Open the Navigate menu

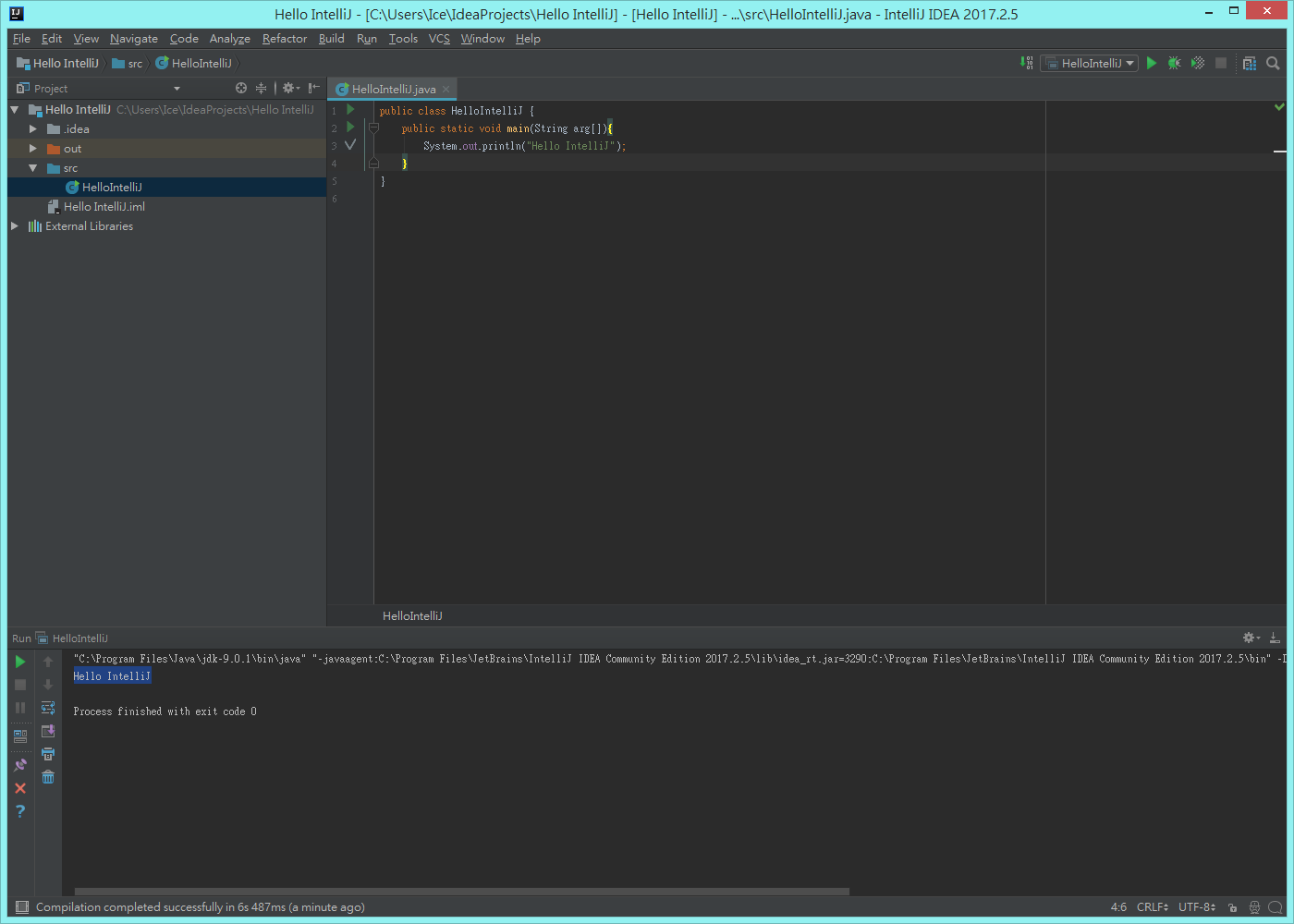pos(134,39)
